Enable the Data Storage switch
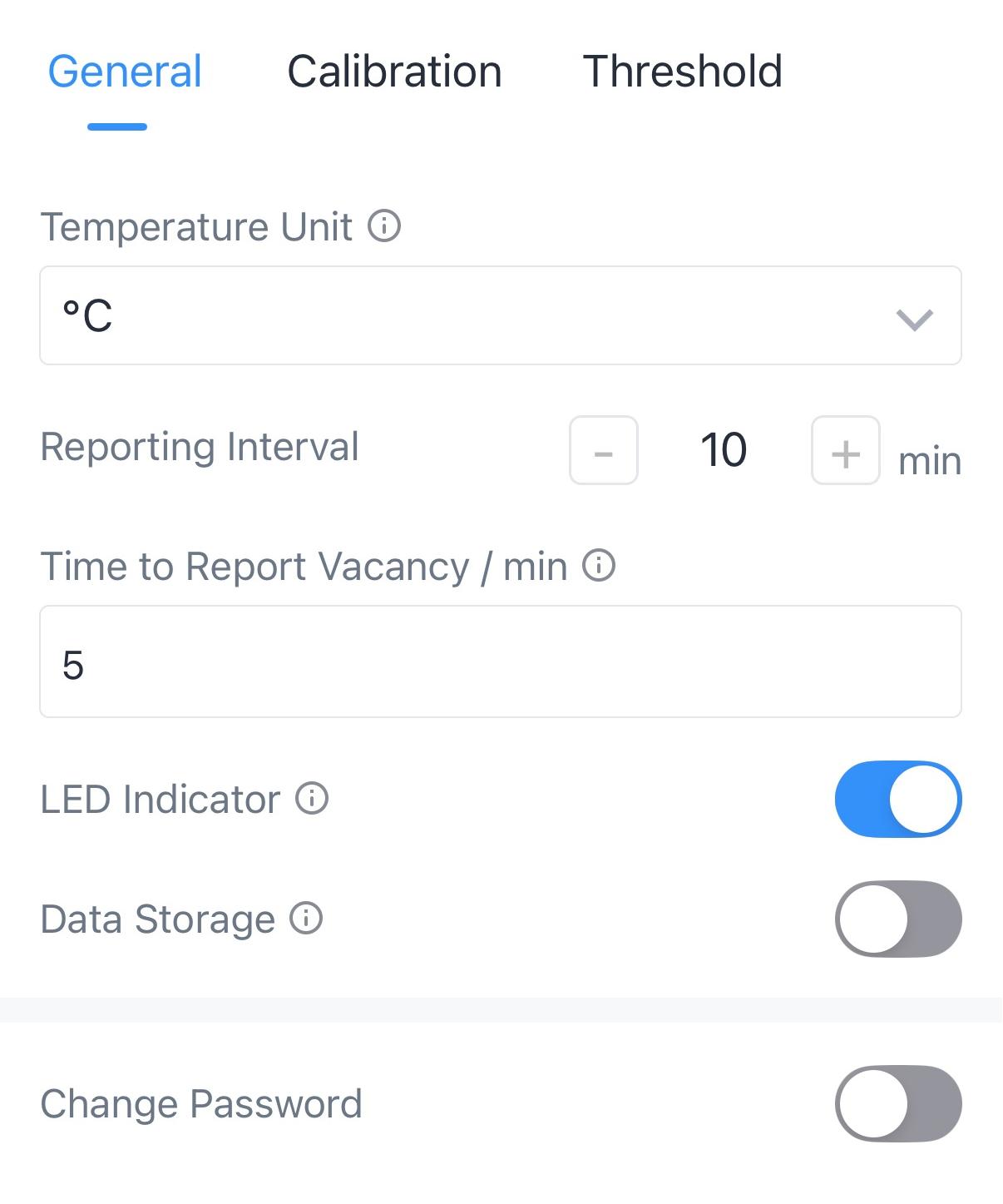1003x1204 pixels. point(898,919)
